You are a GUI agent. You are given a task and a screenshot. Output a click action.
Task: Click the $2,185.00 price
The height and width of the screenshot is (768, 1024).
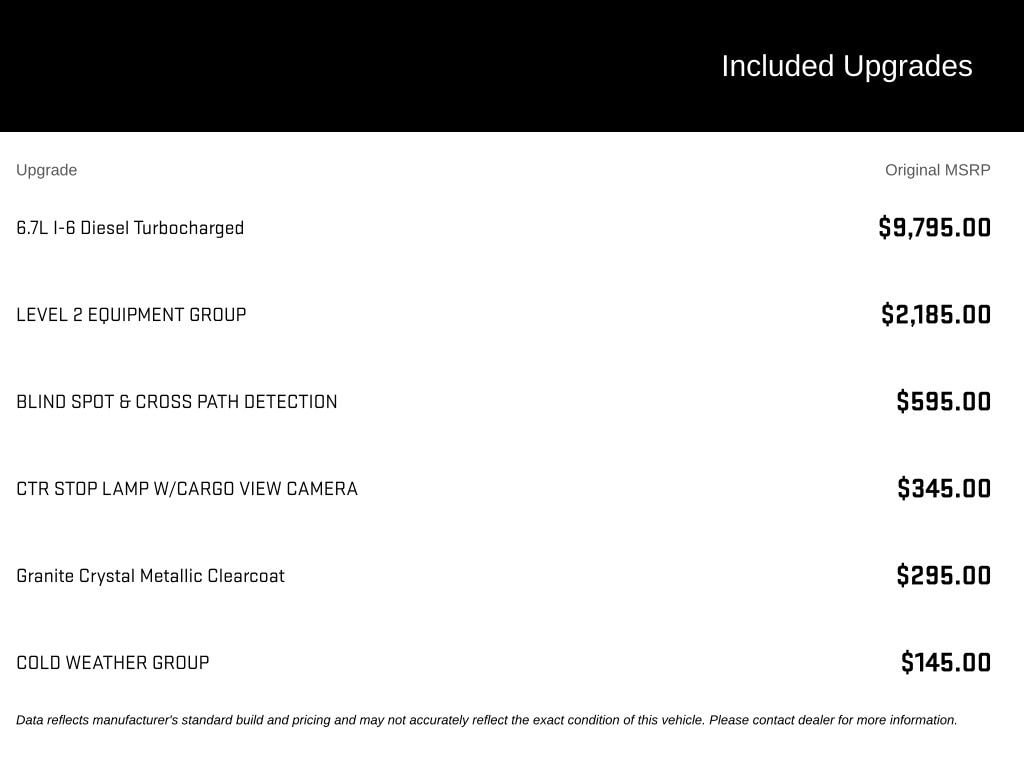(936, 314)
